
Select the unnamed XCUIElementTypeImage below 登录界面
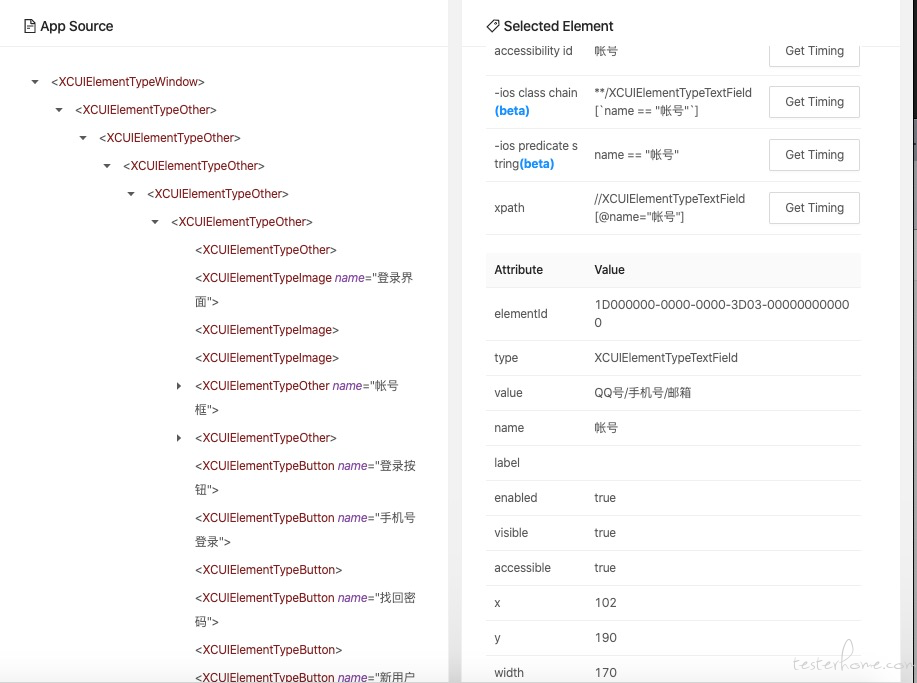pyautogui.click(x=267, y=330)
